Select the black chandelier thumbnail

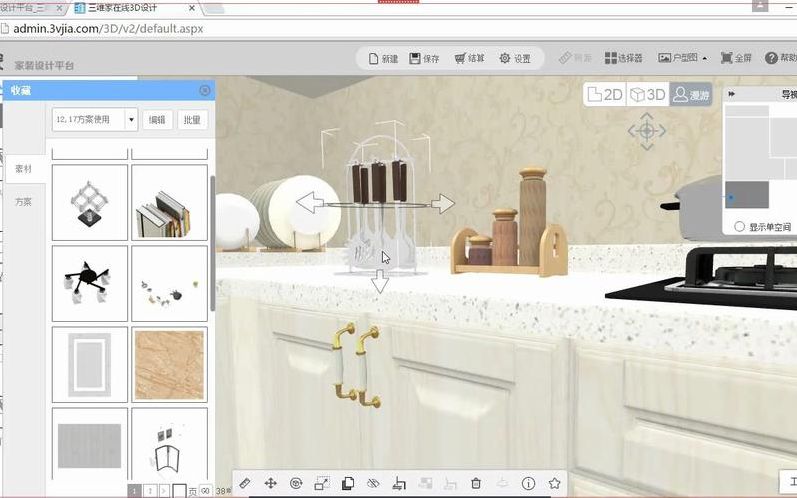coord(89,284)
